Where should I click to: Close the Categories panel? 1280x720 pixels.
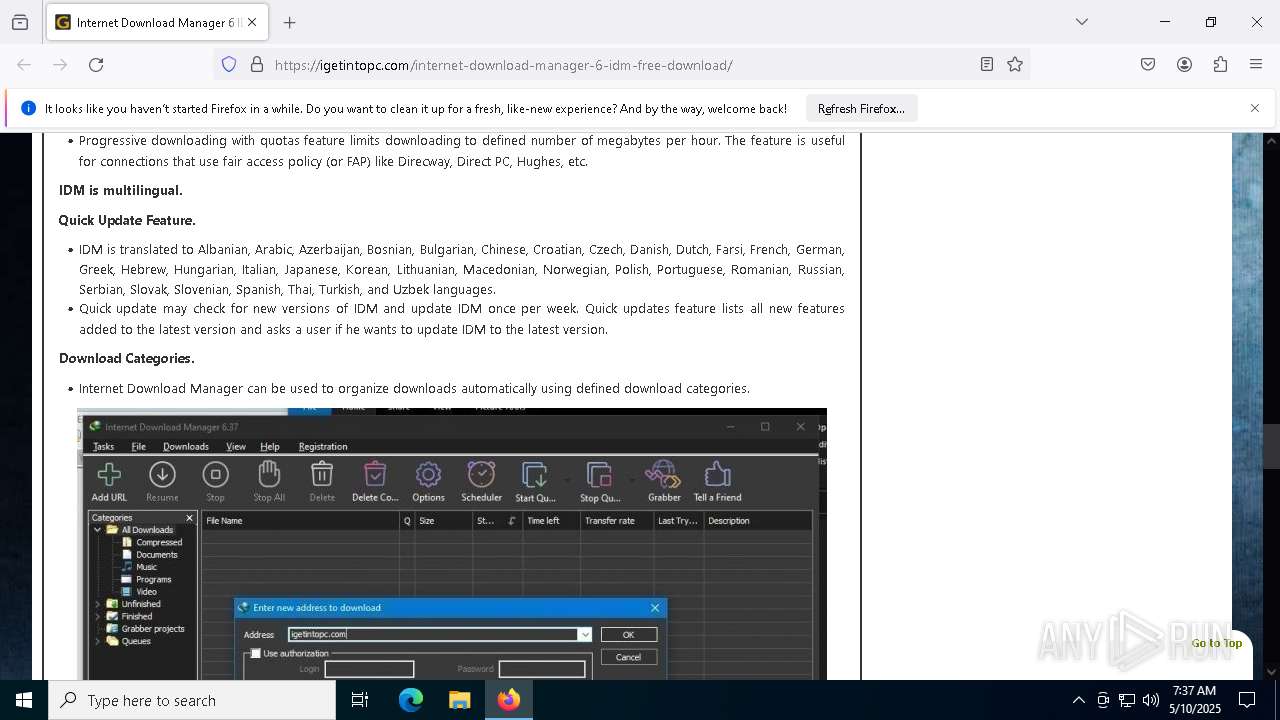pyautogui.click(x=190, y=518)
